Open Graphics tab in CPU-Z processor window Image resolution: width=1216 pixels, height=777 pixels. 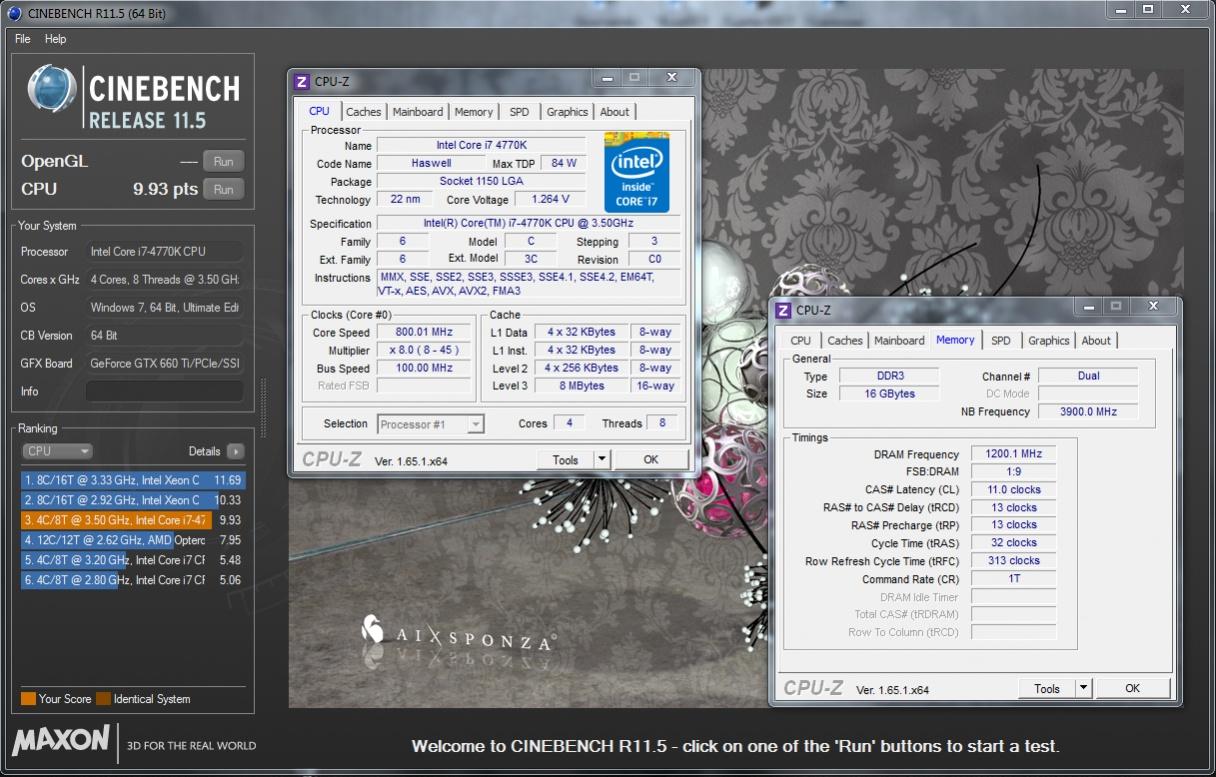tap(567, 112)
